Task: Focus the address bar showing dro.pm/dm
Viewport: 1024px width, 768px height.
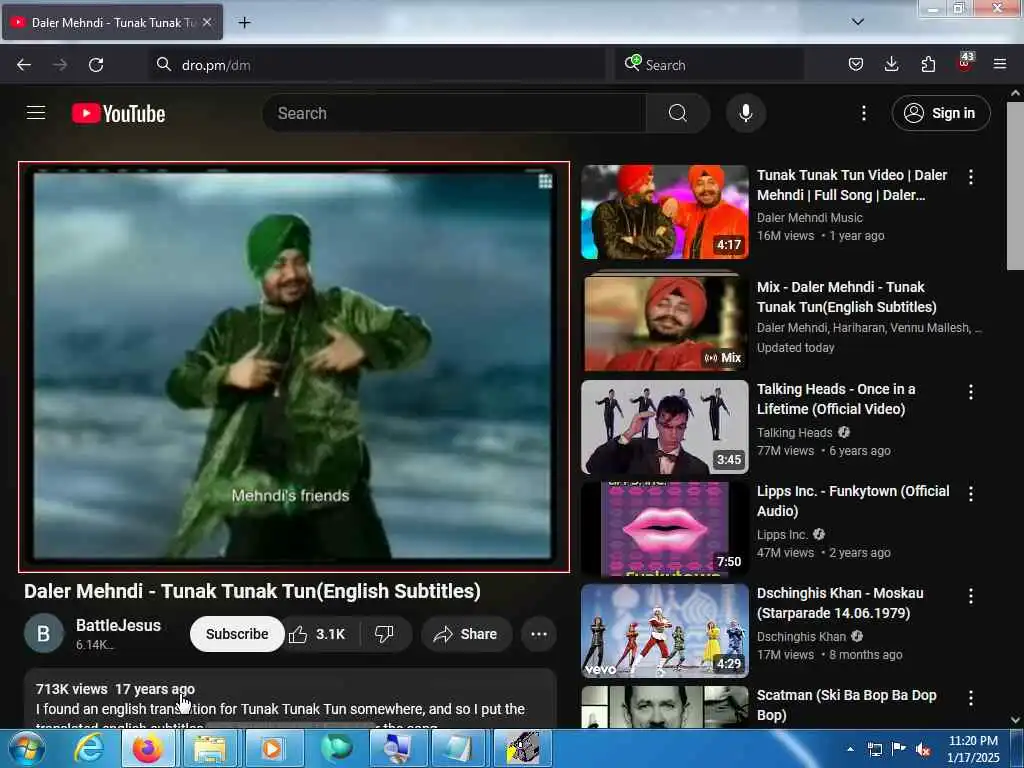Action: (x=377, y=65)
